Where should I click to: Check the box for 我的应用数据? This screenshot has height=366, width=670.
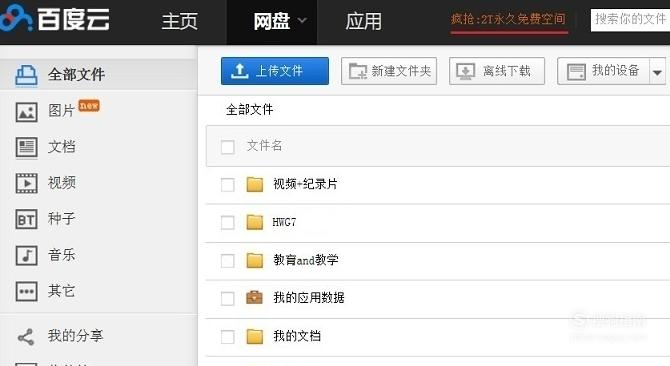coord(227,299)
